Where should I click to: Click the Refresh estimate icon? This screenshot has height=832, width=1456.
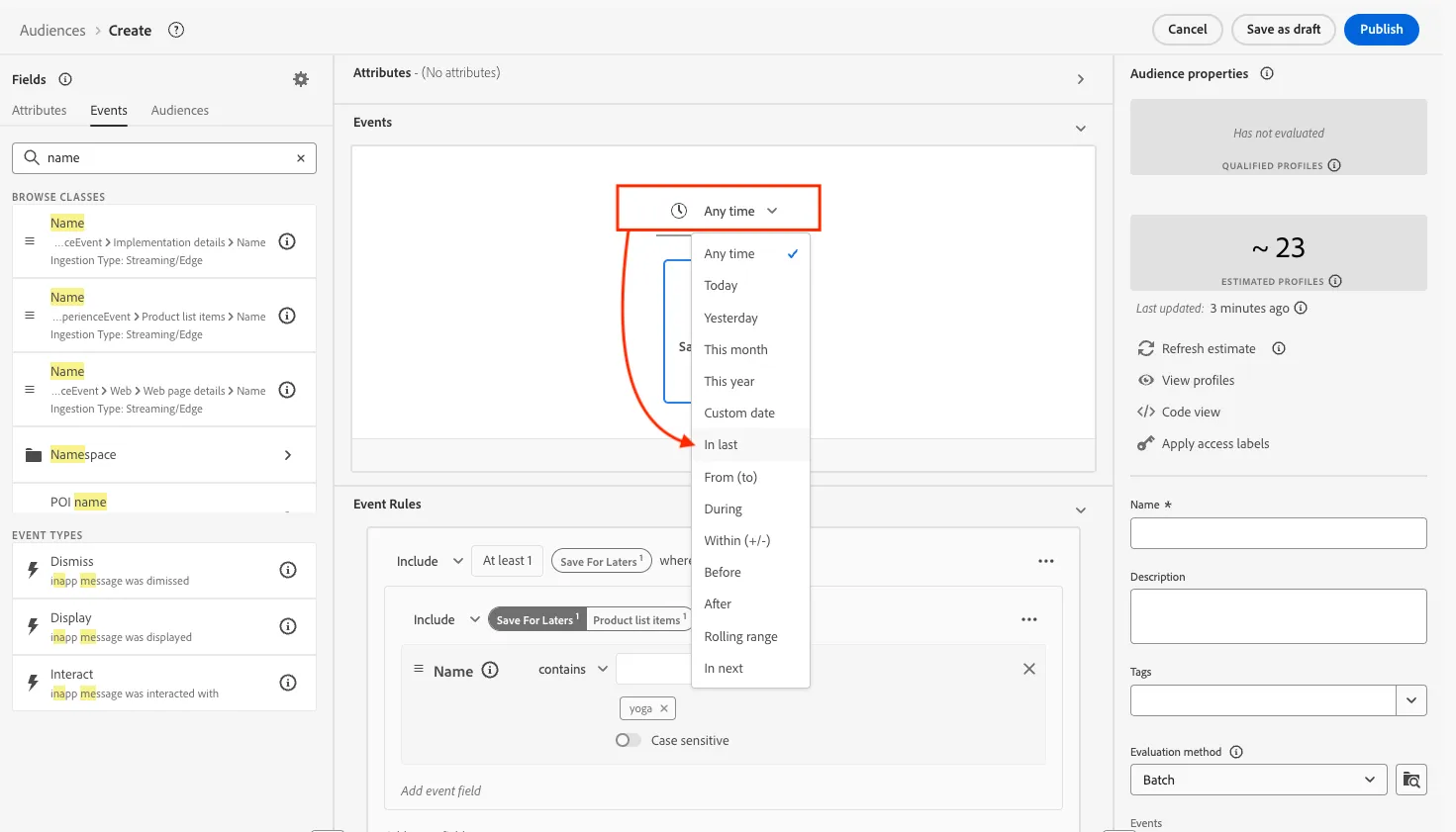pyautogui.click(x=1146, y=348)
